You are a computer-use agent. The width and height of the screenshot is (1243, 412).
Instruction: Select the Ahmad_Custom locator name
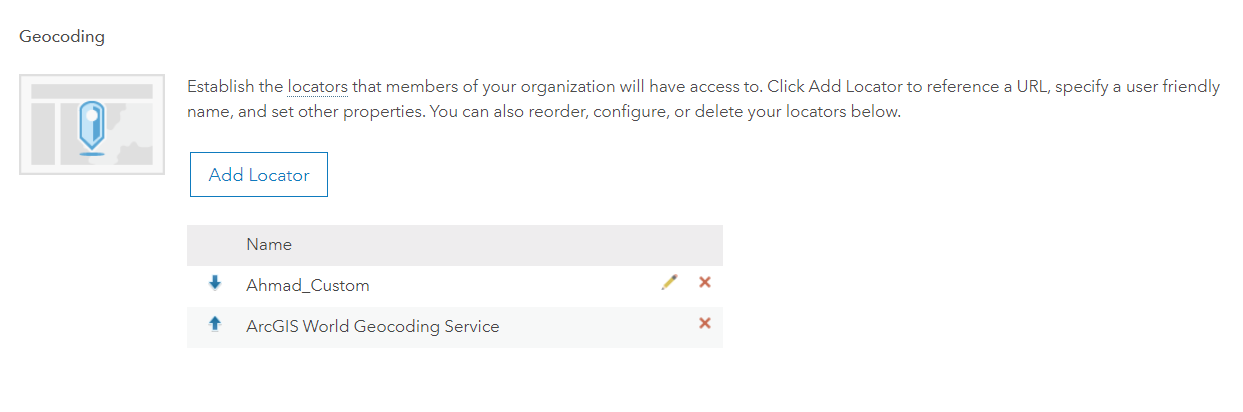pos(308,285)
